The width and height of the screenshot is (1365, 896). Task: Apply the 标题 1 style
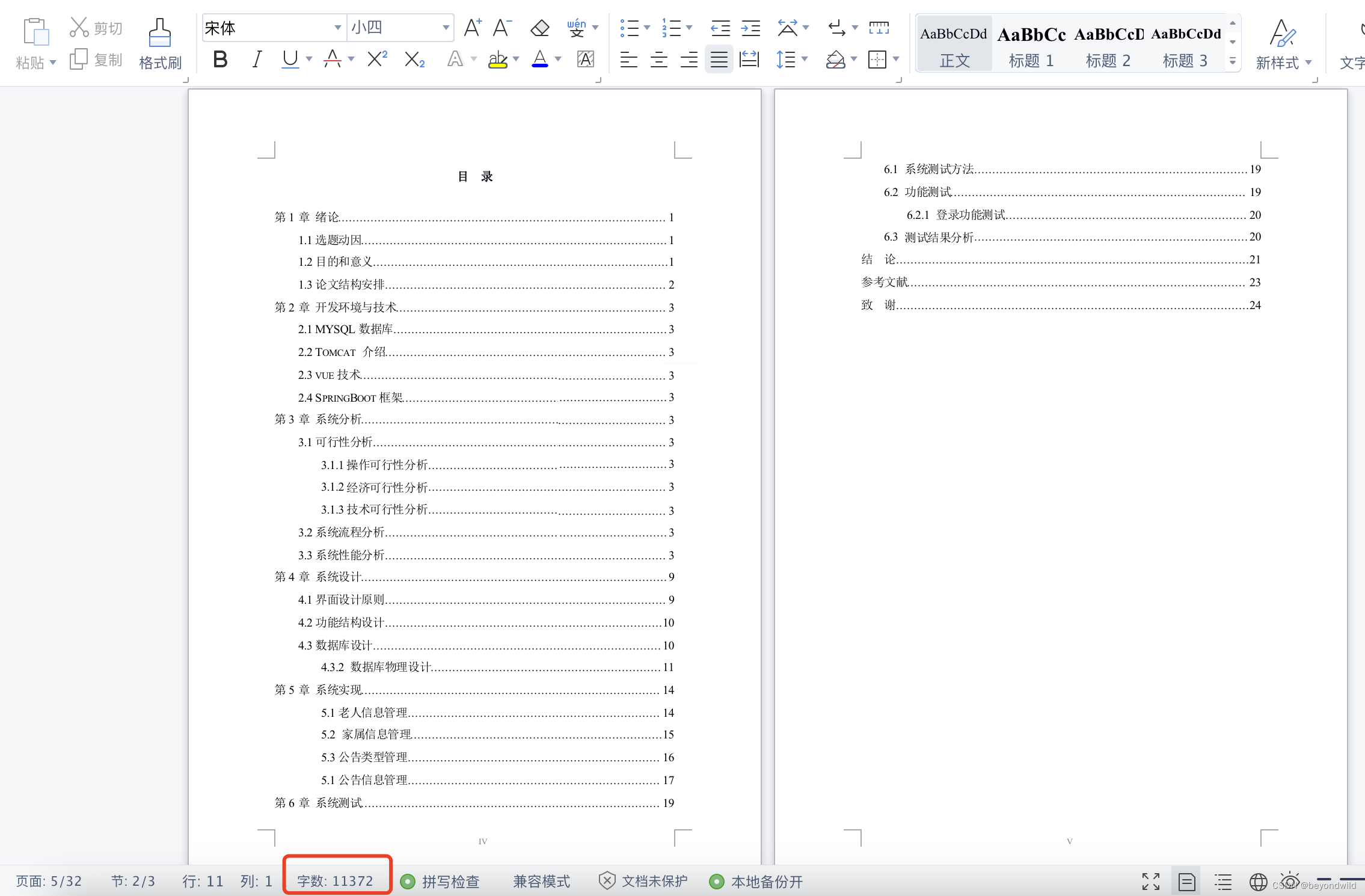click(1031, 43)
